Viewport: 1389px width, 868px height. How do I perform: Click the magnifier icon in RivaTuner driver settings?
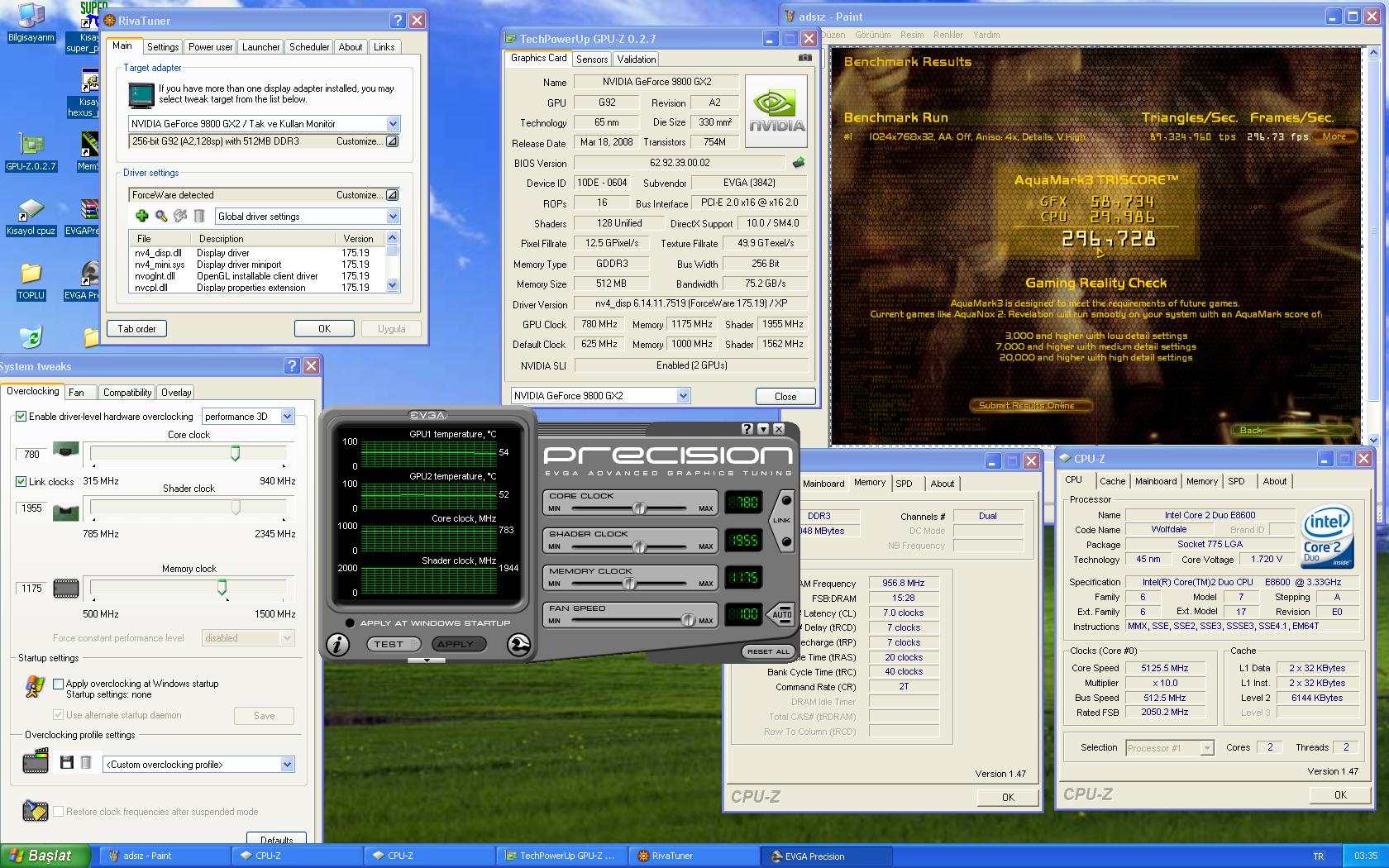[161, 216]
